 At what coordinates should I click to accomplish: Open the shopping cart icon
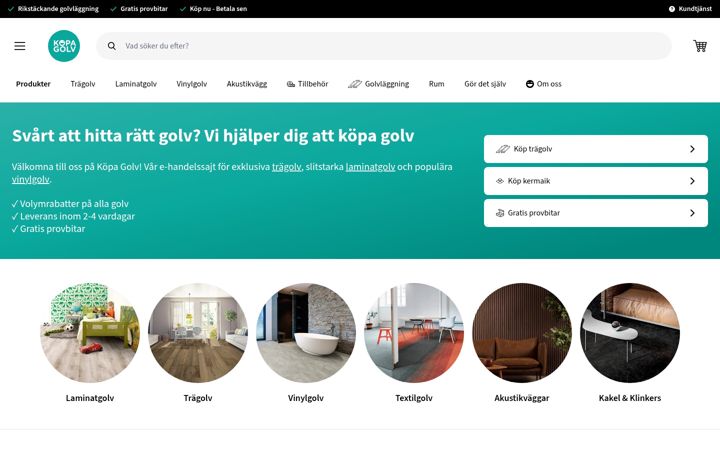coord(700,46)
